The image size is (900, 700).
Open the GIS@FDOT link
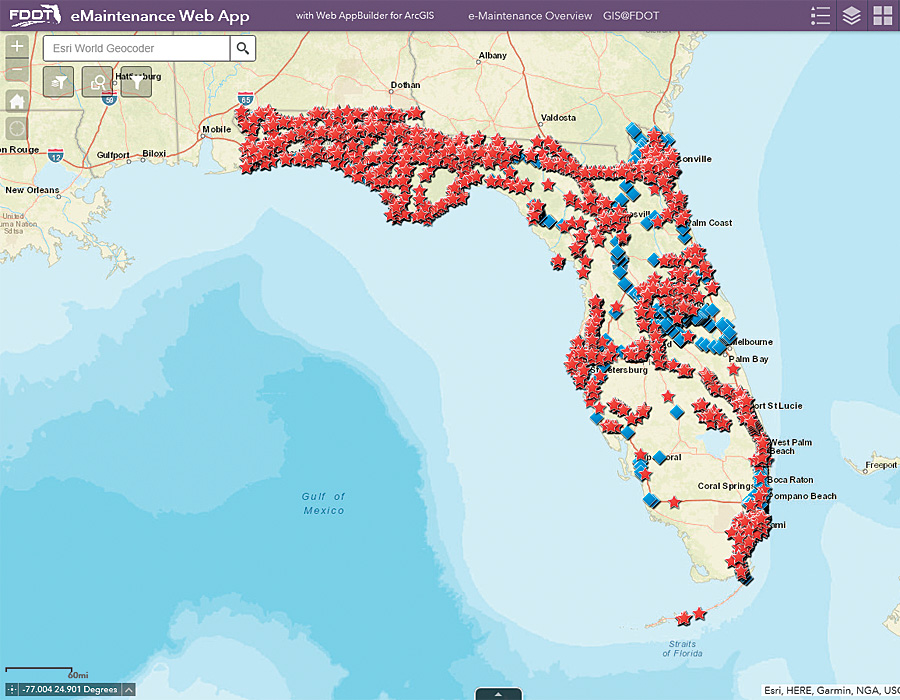coord(631,16)
